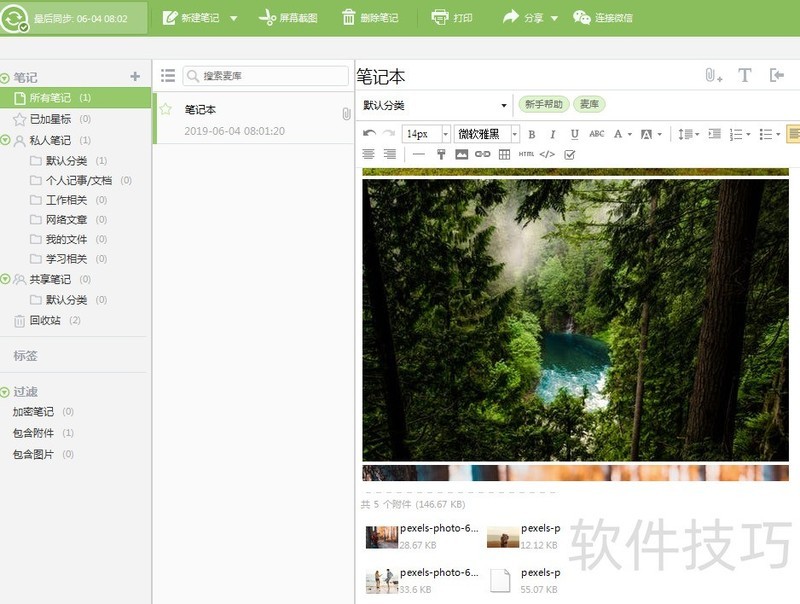Image resolution: width=800 pixels, height=604 pixels.
Task: Click the T text mode icon
Action: coord(744,76)
